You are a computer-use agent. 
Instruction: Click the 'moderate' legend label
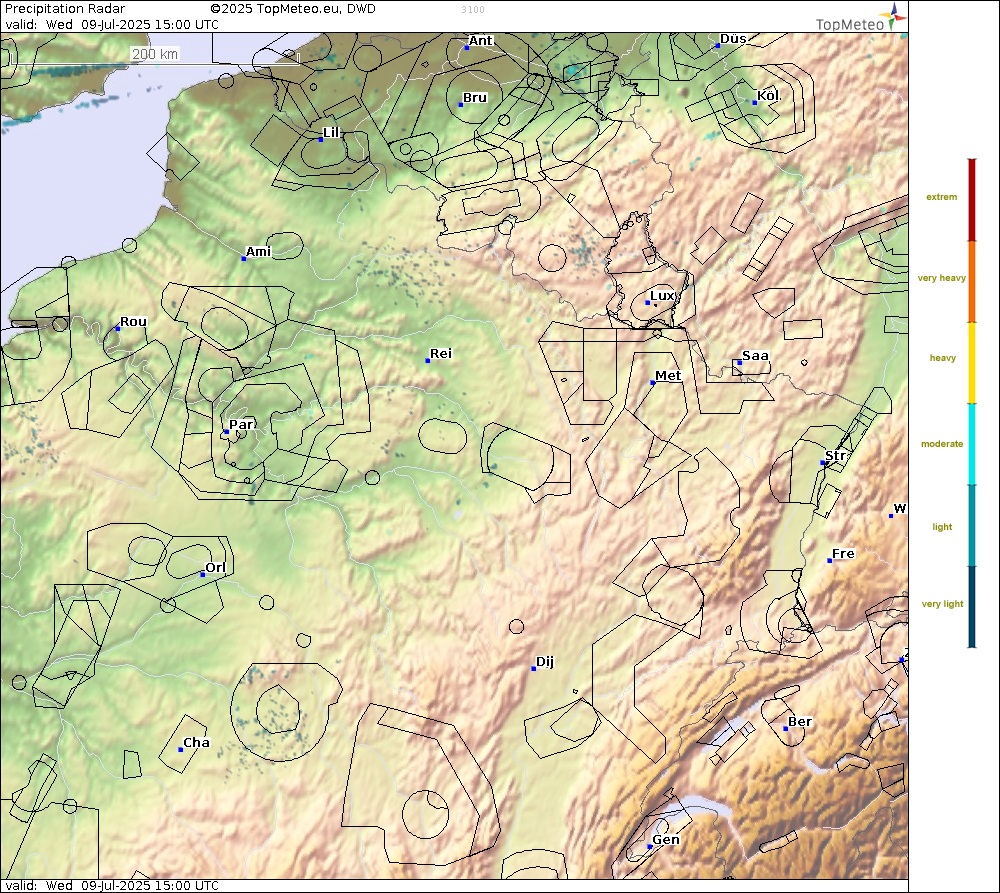coord(942,444)
